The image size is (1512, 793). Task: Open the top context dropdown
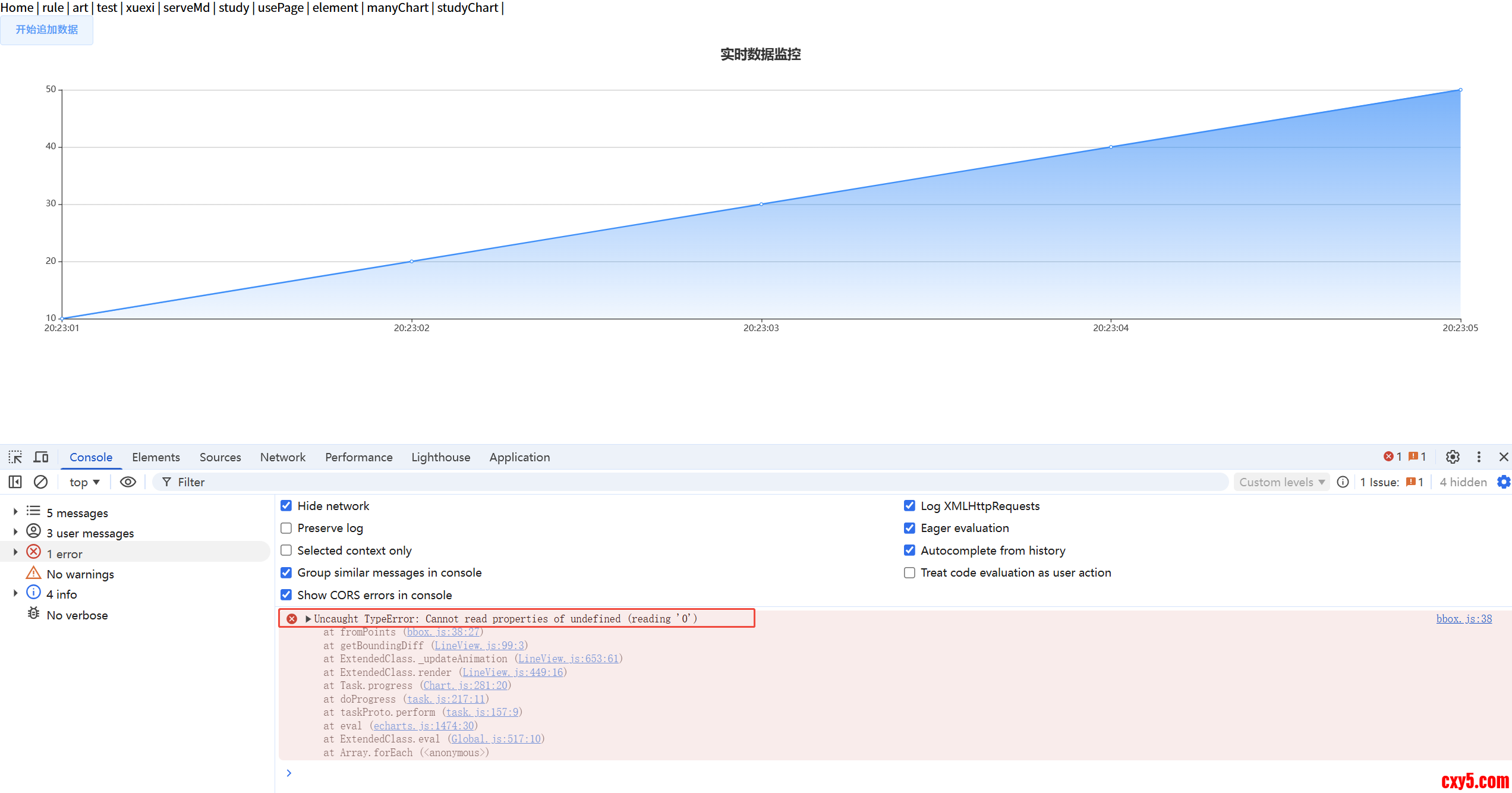84,482
